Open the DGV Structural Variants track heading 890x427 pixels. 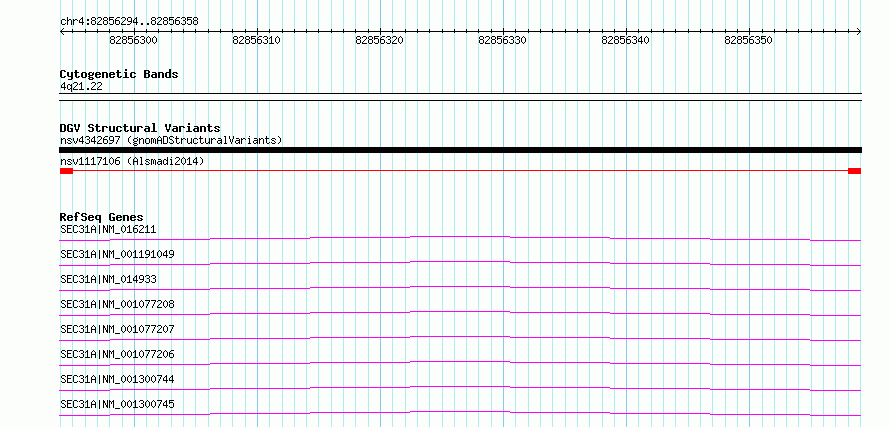coord(140,128)
